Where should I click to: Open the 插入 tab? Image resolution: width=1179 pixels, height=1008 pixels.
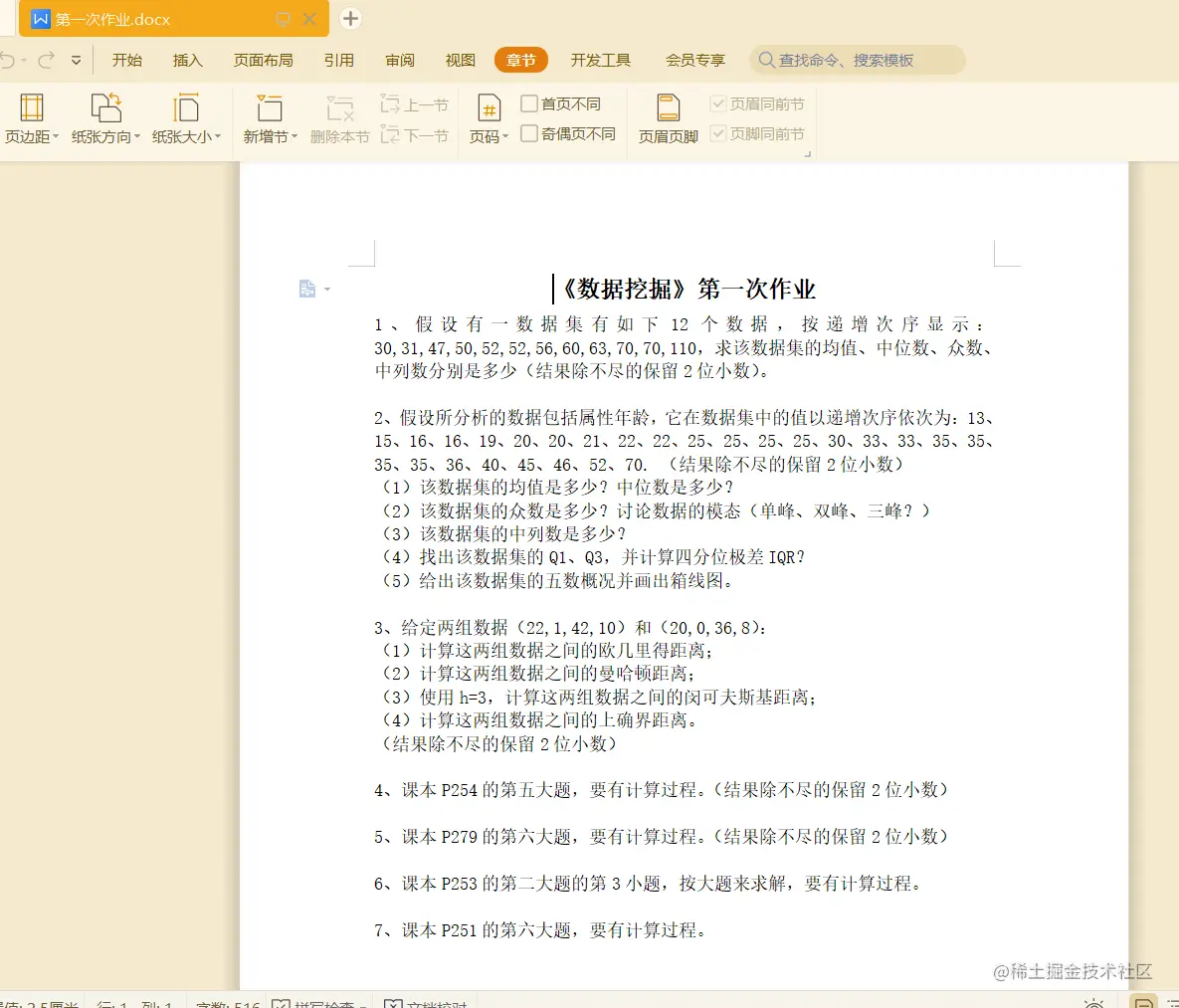point(187,60)
